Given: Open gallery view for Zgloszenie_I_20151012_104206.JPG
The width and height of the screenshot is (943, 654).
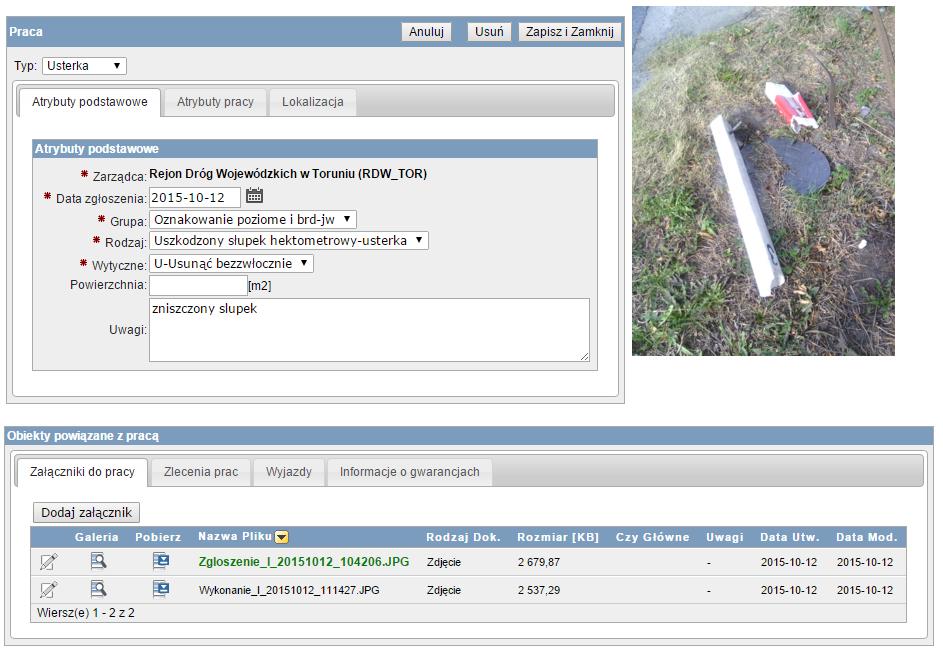Looking at the screenshot, I should [98, 561].
